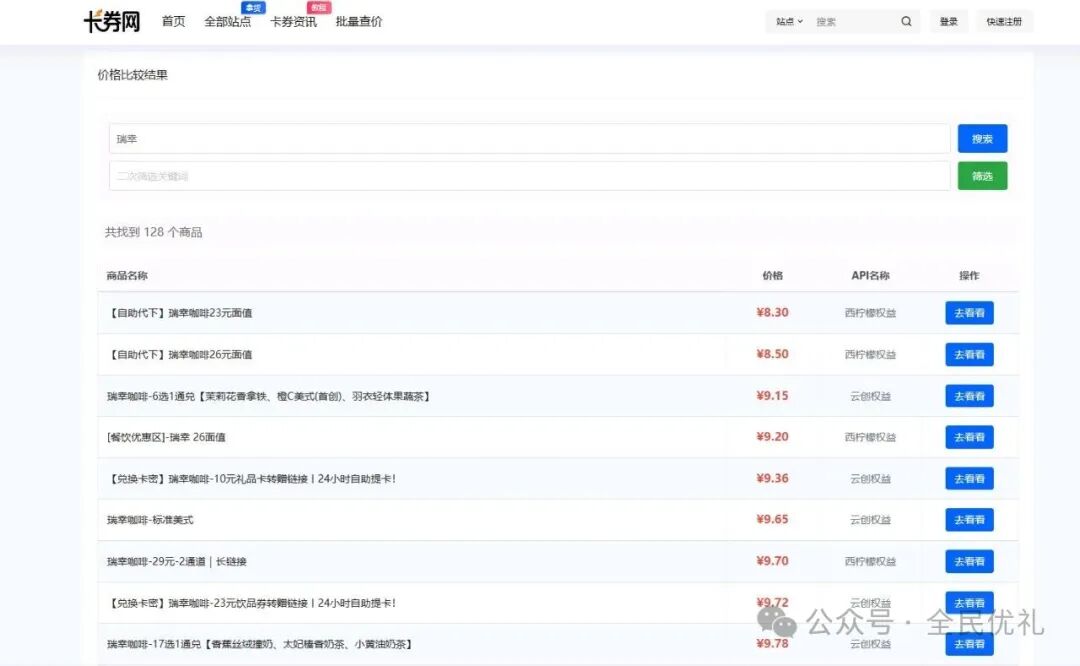Screen dimensions: 1080x666
Task: Click 去看看 for 瑞幸咖啡-标准美式
Action: (969, 520)
